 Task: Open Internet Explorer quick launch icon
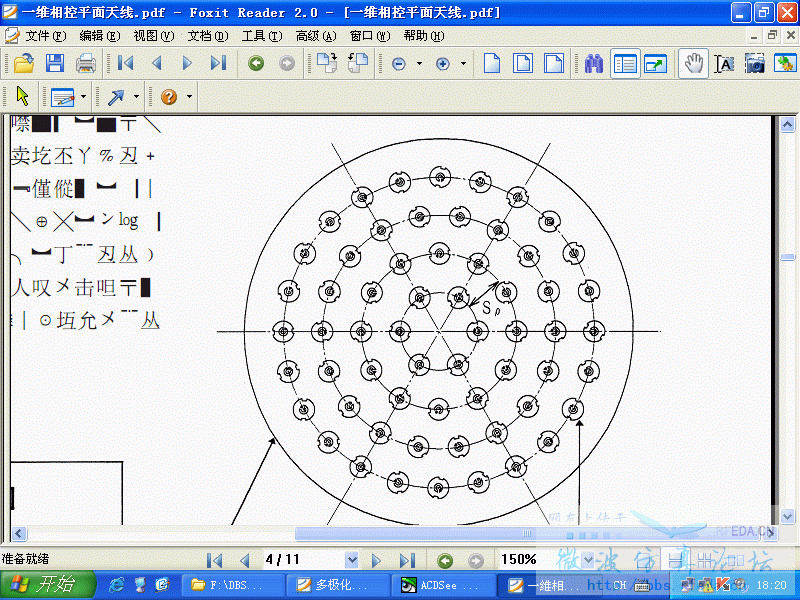click(x=117, y=585)
